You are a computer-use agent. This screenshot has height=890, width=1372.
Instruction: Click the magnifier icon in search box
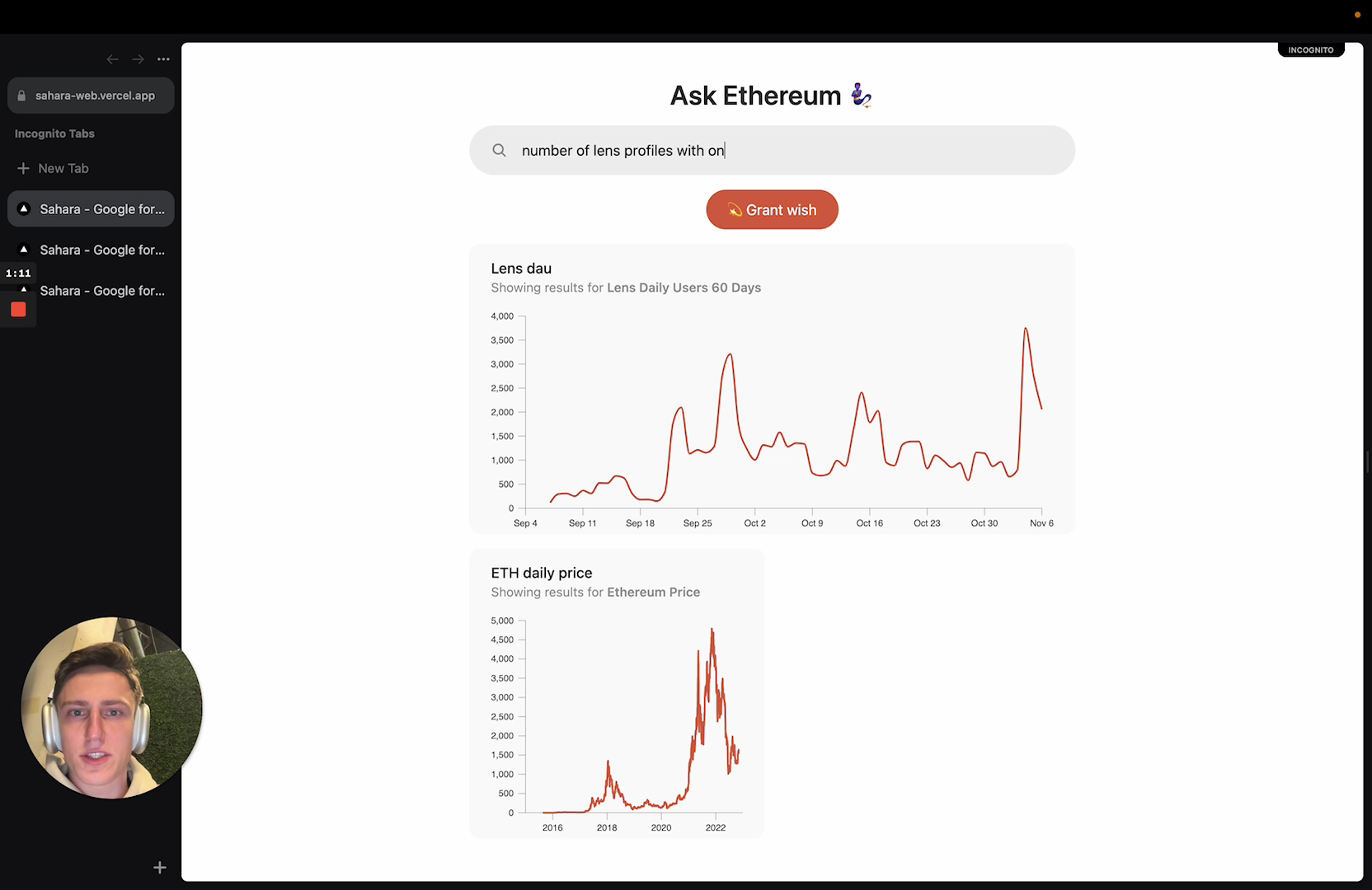click(x=499, y=150)
